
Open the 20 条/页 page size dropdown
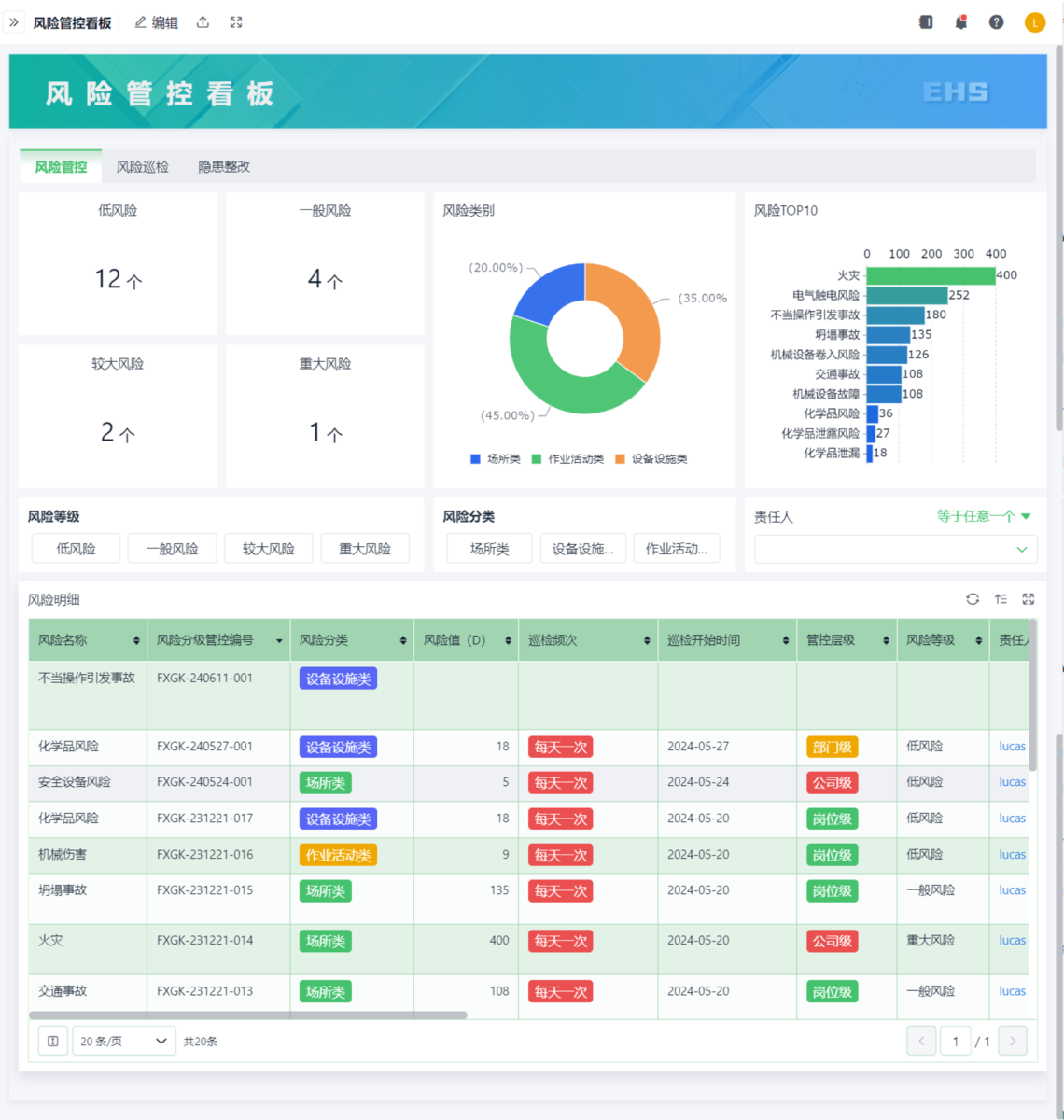tap(124, 1041)
